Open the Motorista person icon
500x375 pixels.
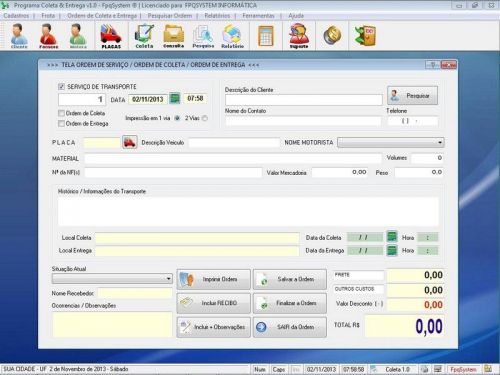click(x=78, y=36)
